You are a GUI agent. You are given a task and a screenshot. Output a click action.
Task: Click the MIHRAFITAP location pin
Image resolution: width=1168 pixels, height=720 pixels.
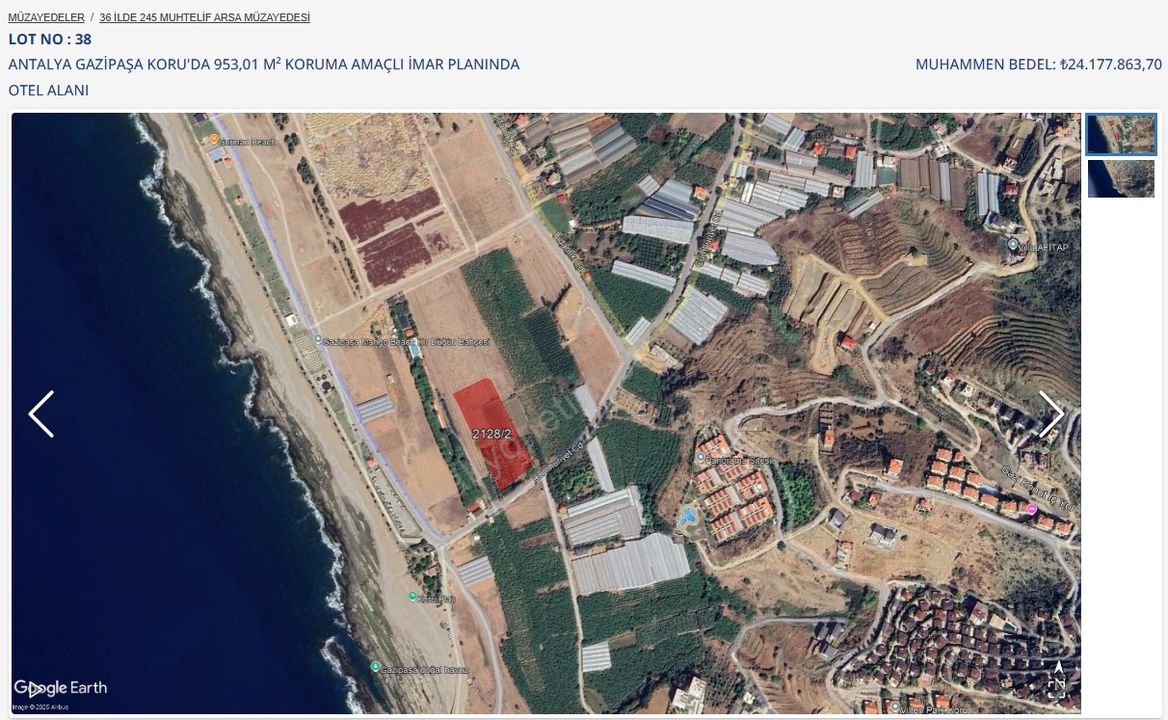1012,244
